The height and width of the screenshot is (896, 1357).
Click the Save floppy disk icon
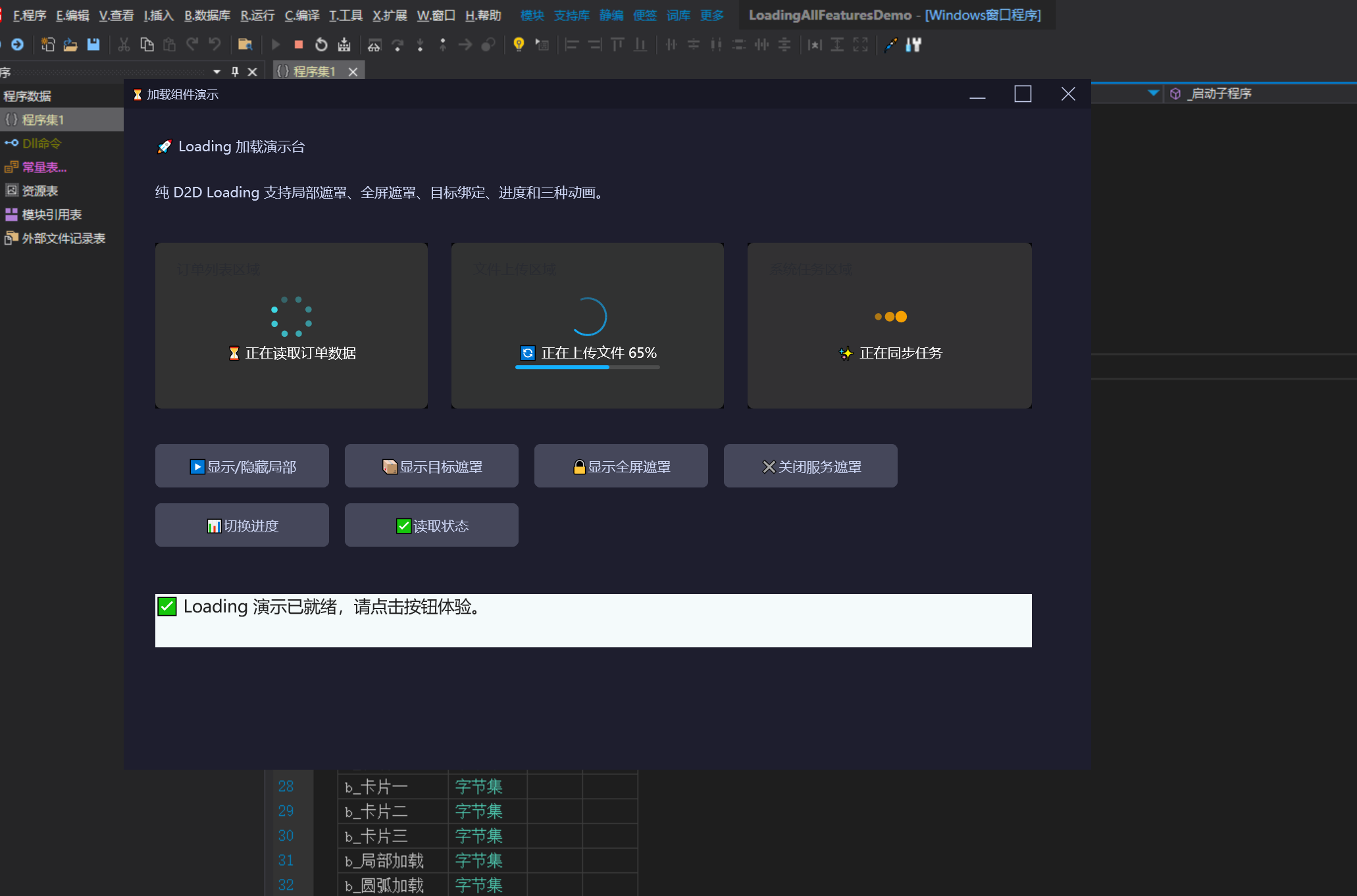pyautogui.click(x=93, y=45)
